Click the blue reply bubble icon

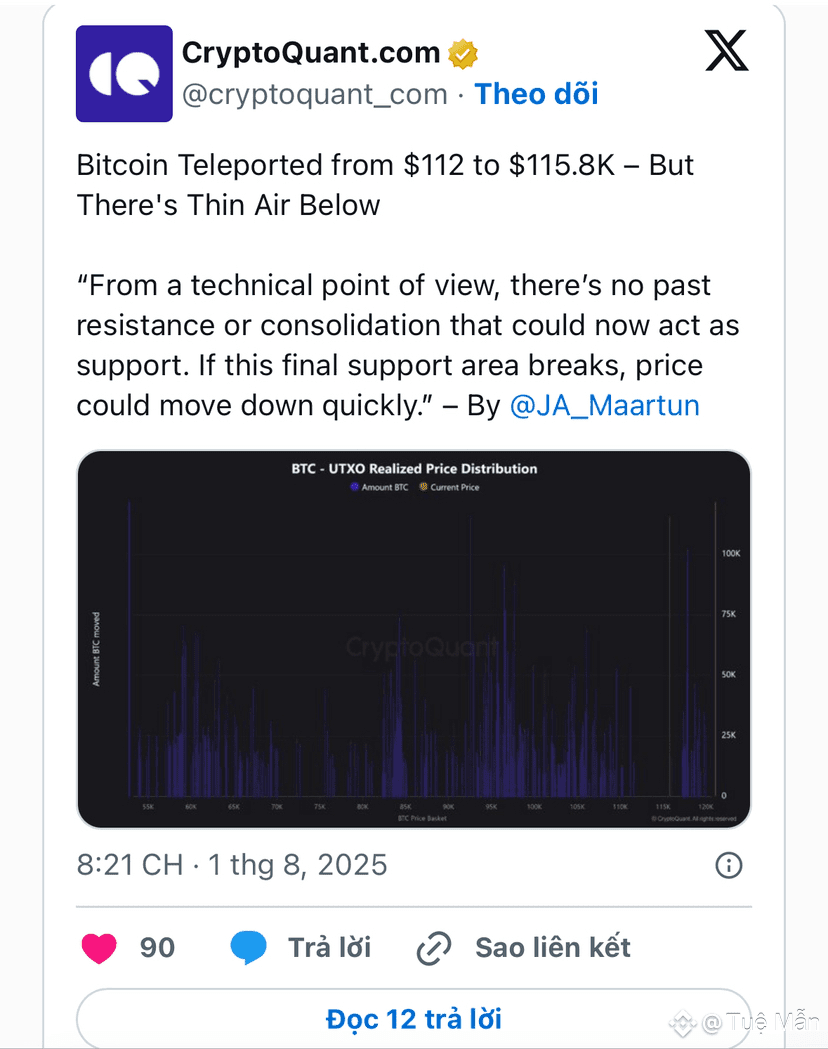pyautogui.click(x=248, y=948)
